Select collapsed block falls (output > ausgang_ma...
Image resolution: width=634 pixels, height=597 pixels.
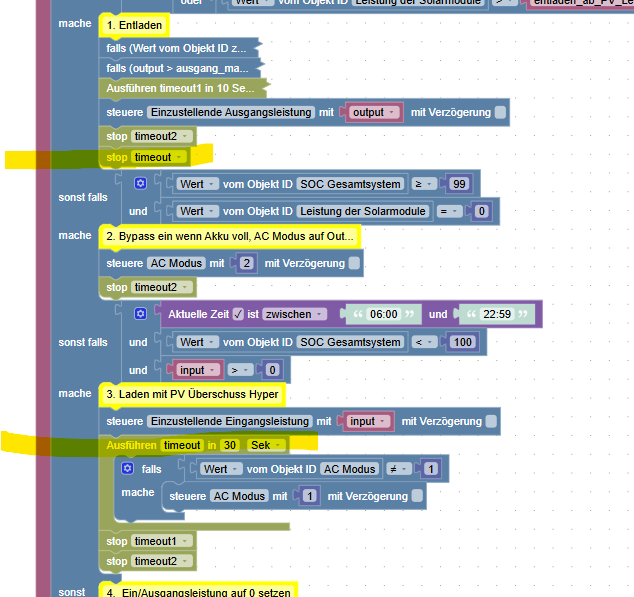pos(180,68)
